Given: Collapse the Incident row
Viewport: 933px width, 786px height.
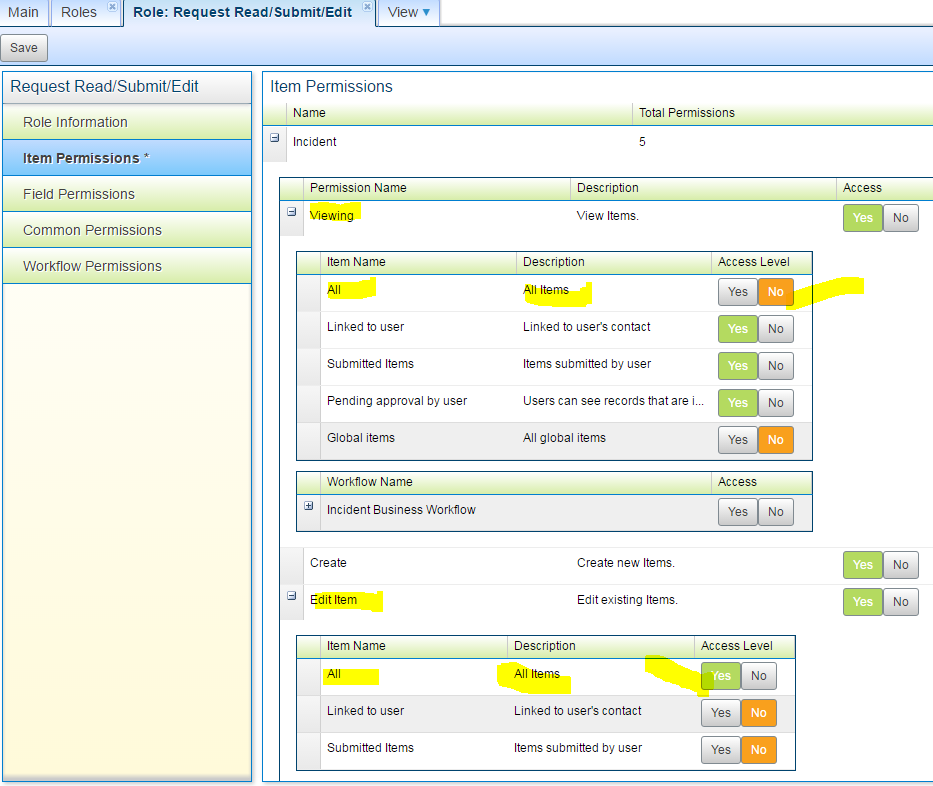Looking at the screenshot, I should click(x=274, y=137).
